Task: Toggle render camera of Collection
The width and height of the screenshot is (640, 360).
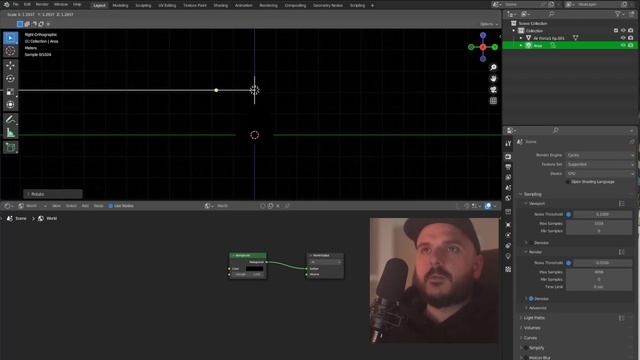Action: [631, 31]
